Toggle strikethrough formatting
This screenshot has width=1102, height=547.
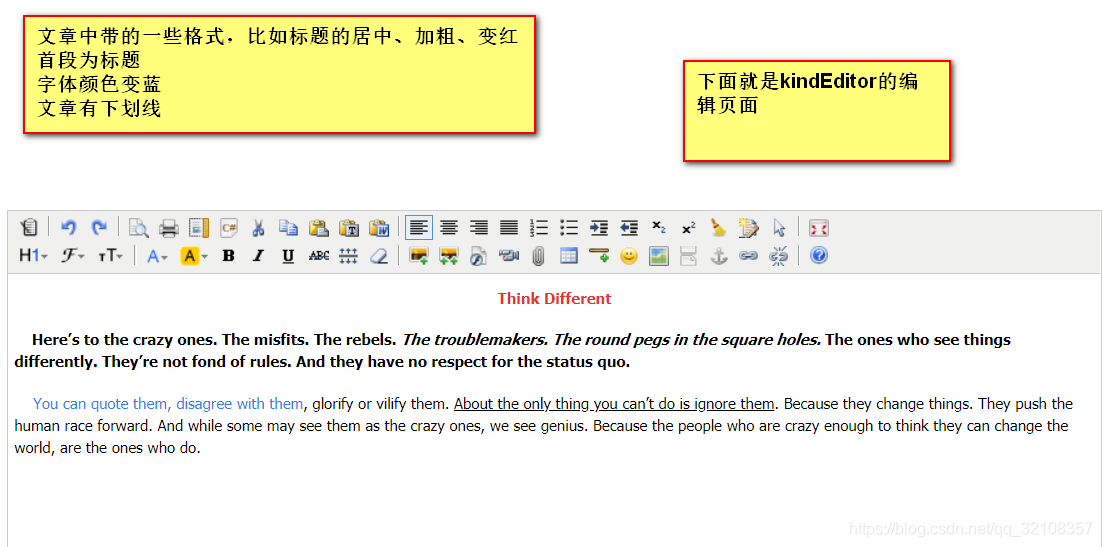pyautogui.click(x=319, y=256)
